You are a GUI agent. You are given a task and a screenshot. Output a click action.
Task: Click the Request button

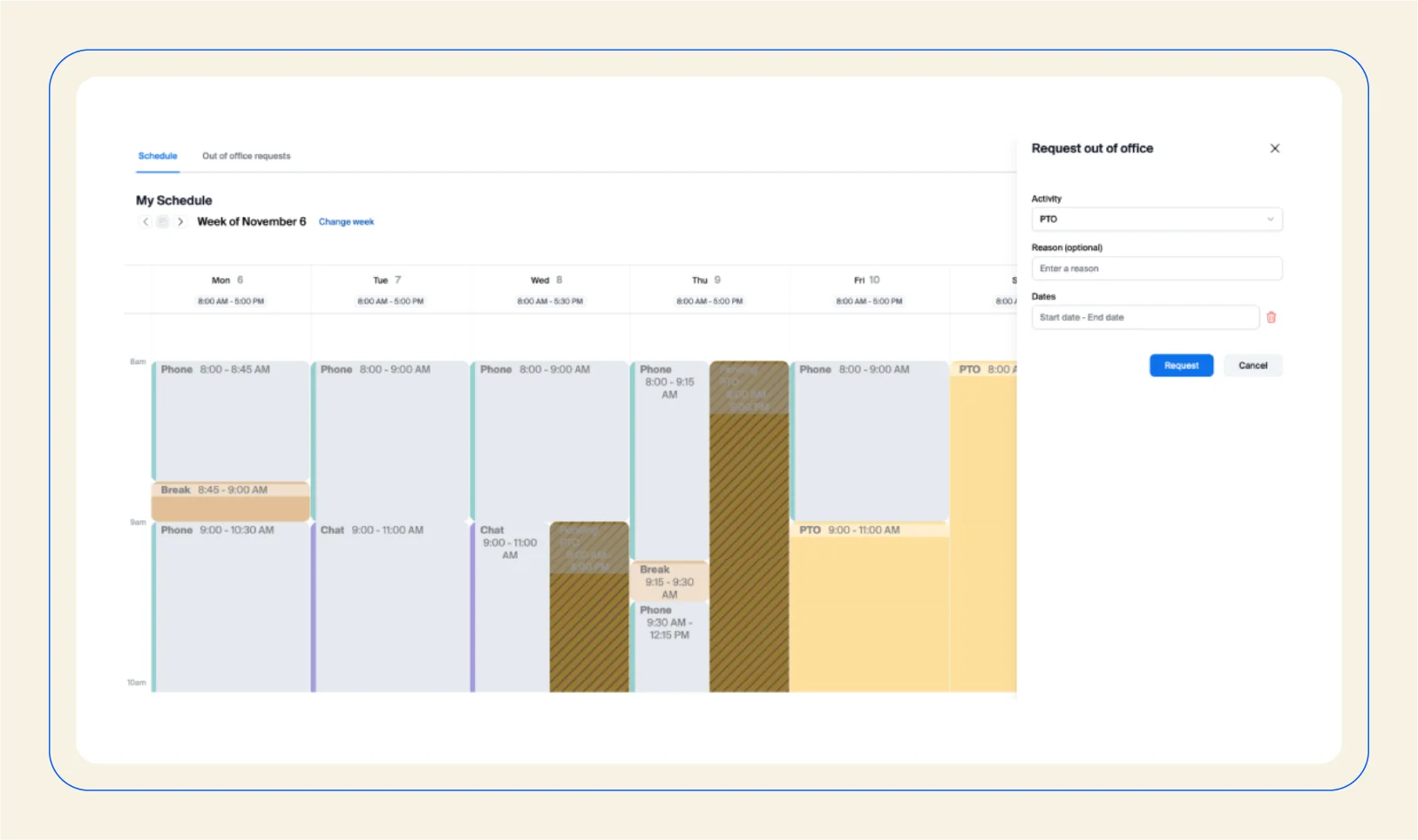pos(1181,365)
